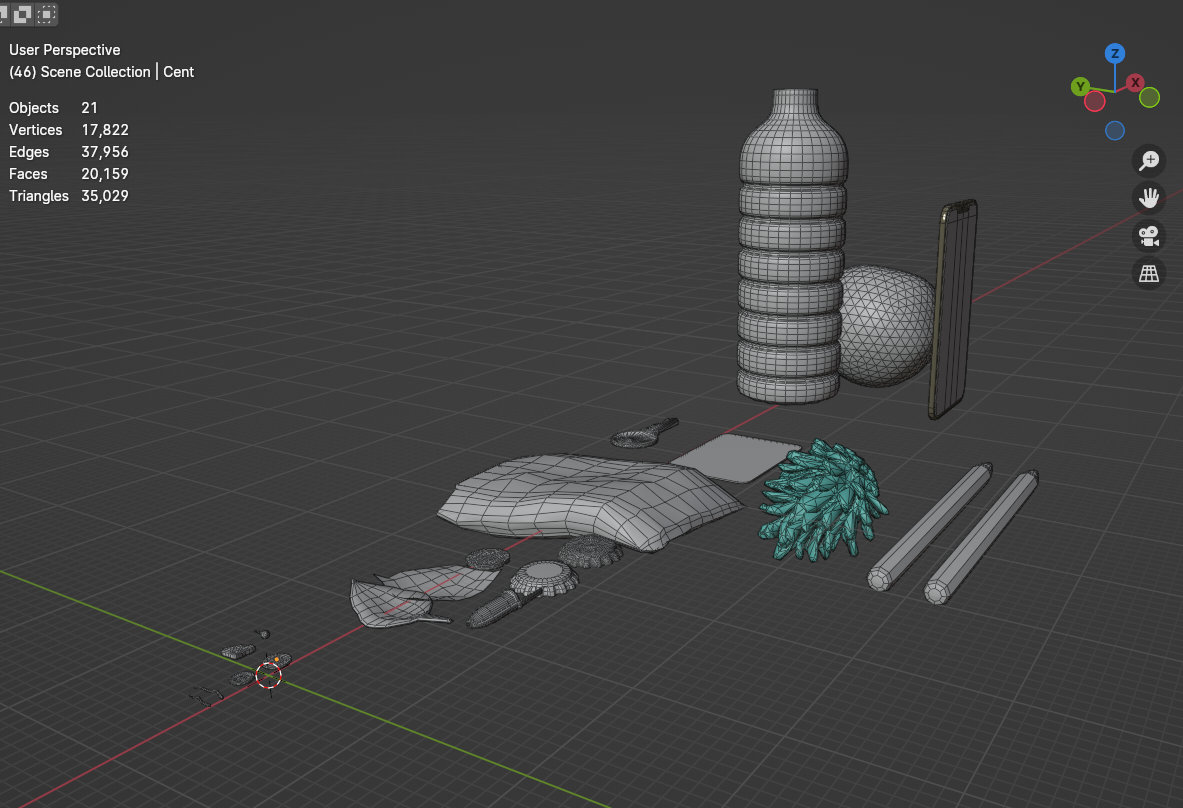Image resolution: width=1183 pixels, height=808 pixels.
Task: Click the 3D cursor at the world origin
Action: click(x=269, y=675)
